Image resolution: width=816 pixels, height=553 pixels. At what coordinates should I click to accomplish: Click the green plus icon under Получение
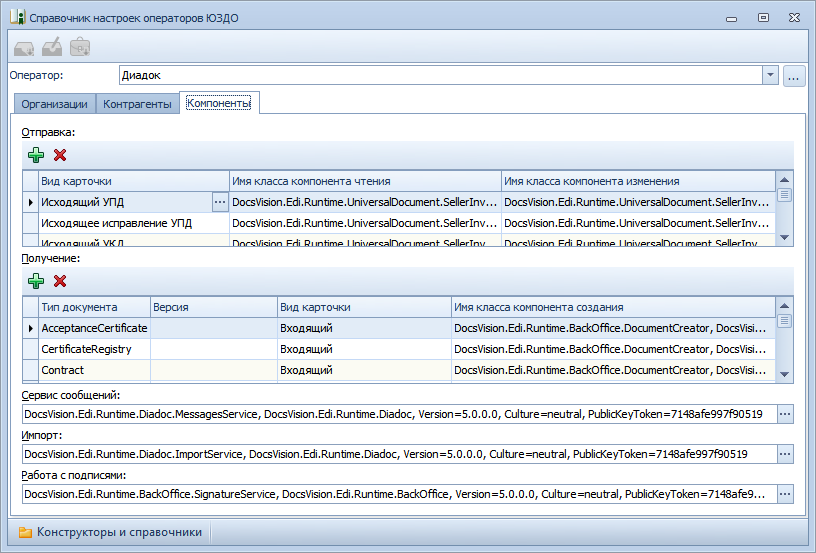click(36, 281)
